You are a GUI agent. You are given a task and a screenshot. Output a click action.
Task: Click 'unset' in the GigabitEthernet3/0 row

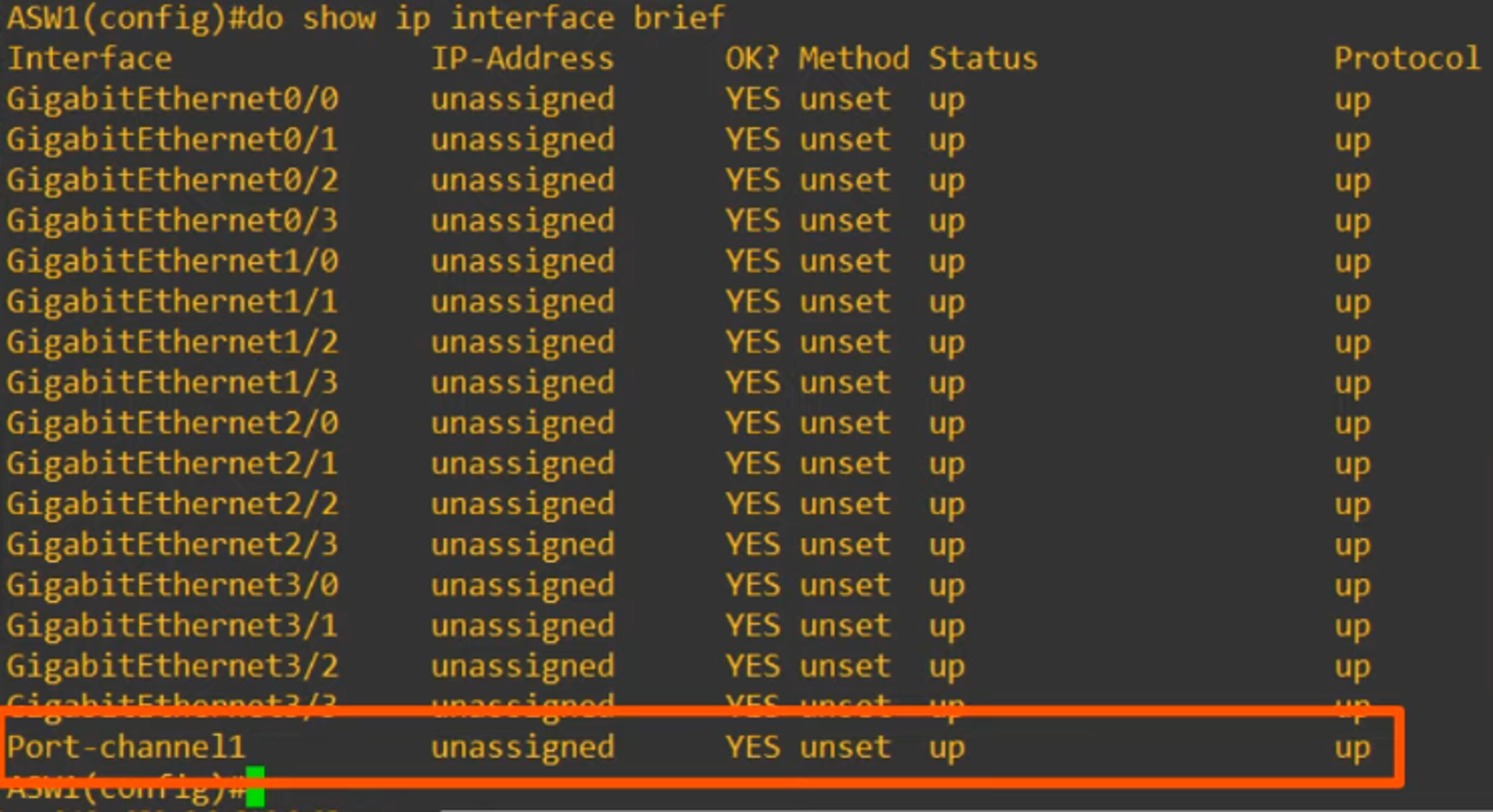pyautogui.click(x=845, y=586)
